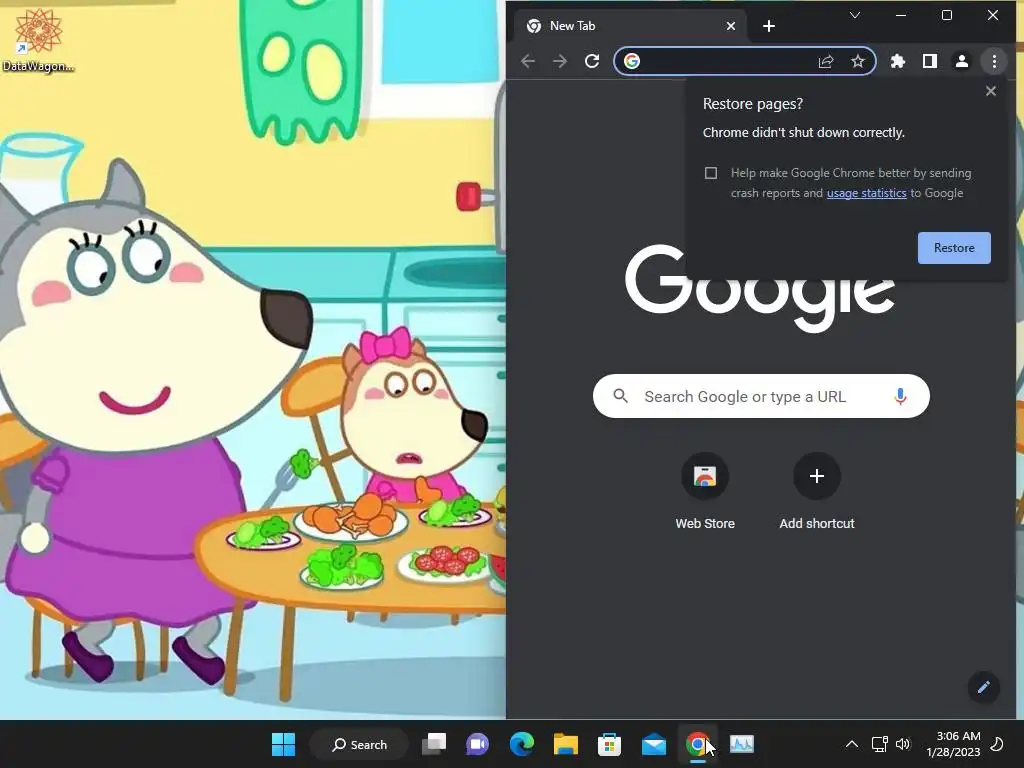Restore previous Chrome pages
The width and height of the screenshot is (1024, 768).
tap(954, 248)
